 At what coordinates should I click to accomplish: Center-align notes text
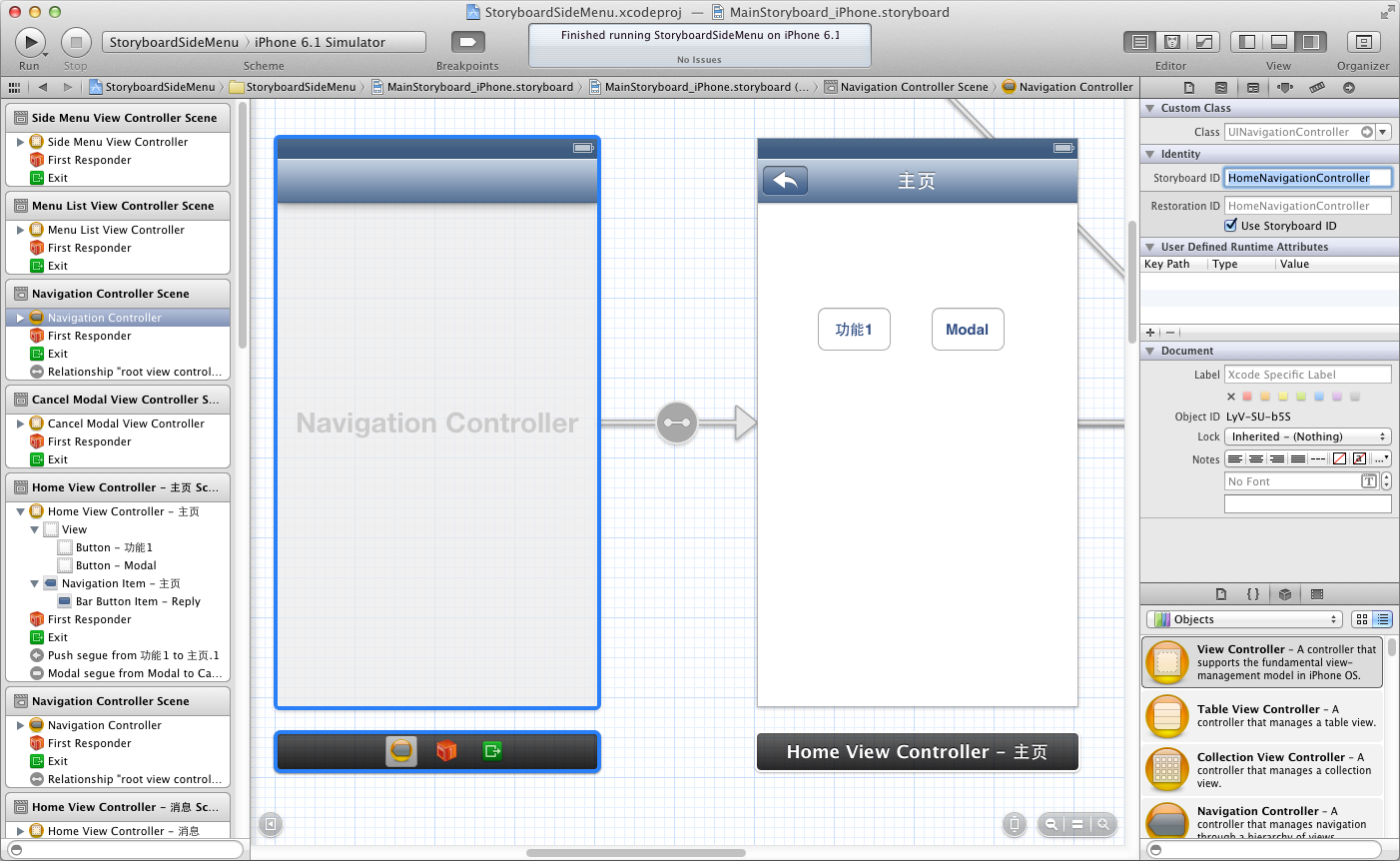tap(1256, 459)
